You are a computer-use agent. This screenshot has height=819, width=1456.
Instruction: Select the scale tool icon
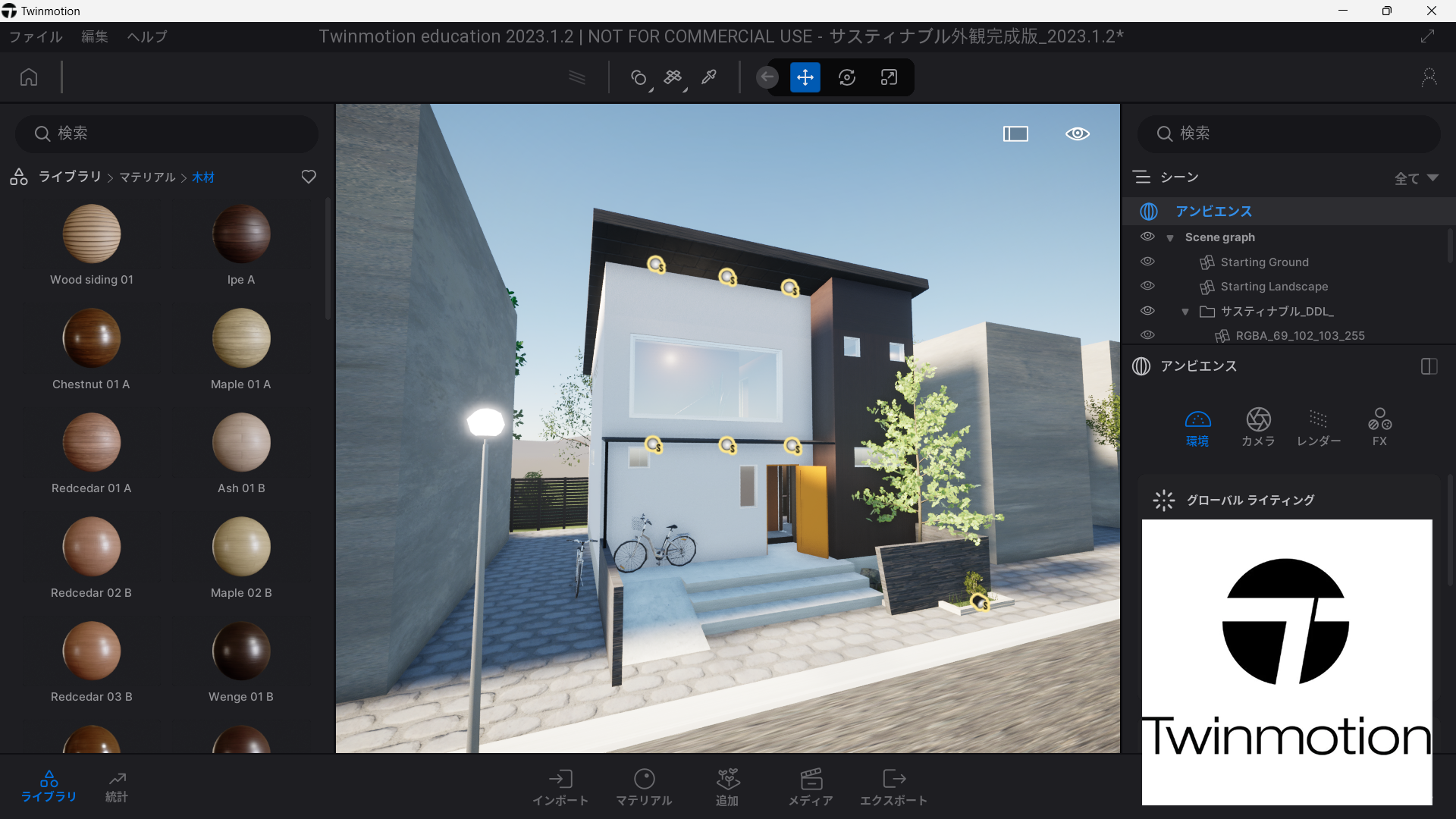coord(889,77)
